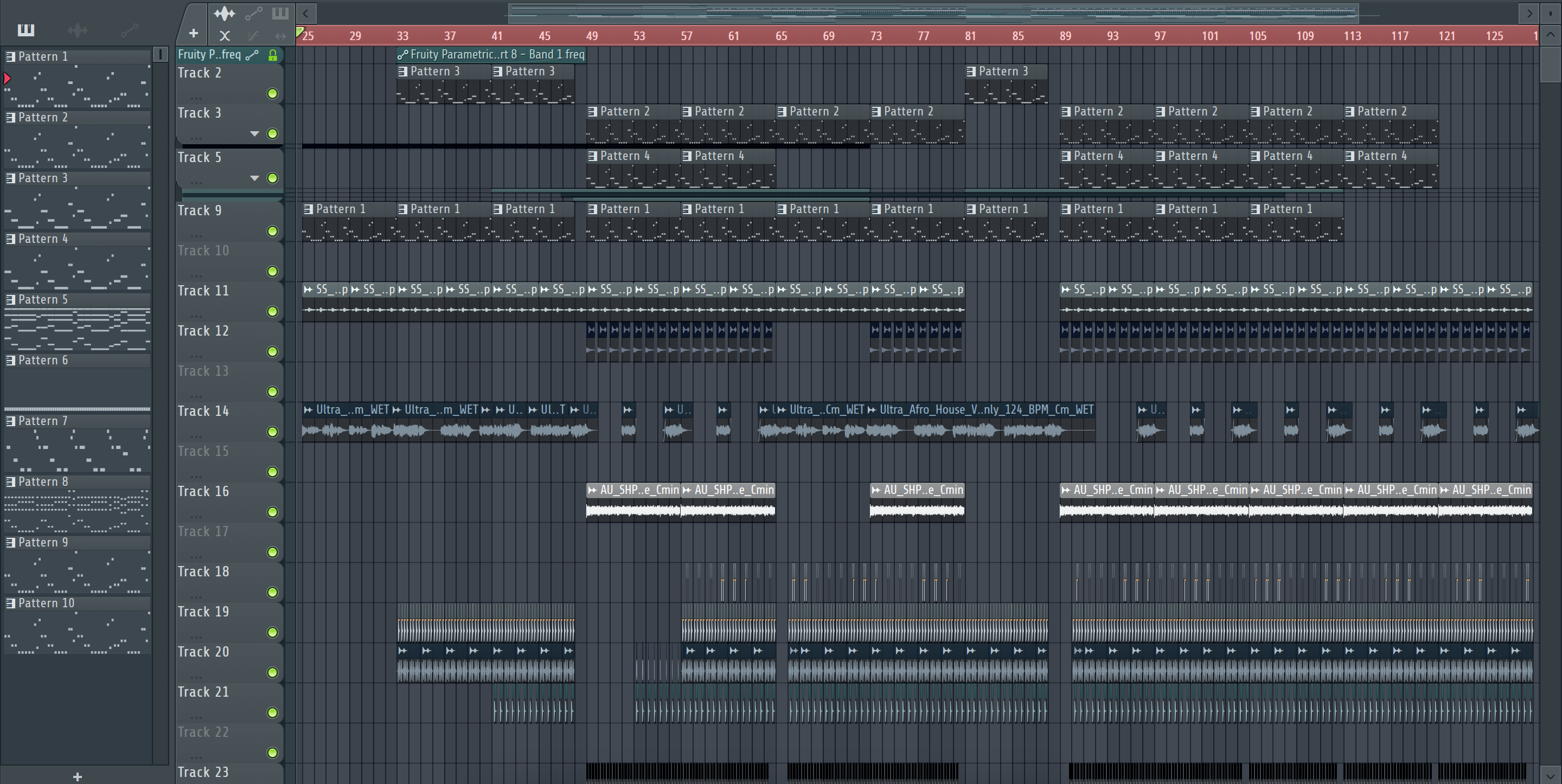Click the stretch arrows icon in playlist header
Screen dimensions: 1562x784
click(280, 36)
